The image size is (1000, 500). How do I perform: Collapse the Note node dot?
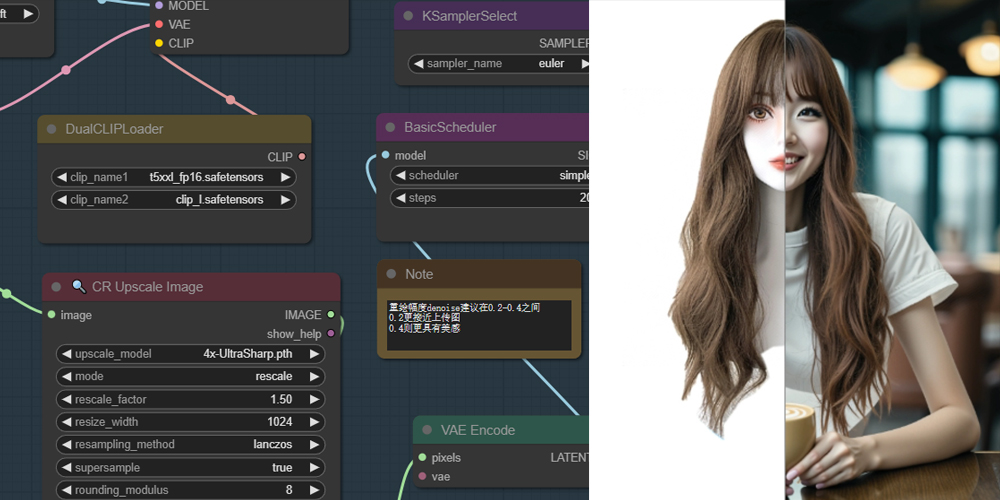392,274
